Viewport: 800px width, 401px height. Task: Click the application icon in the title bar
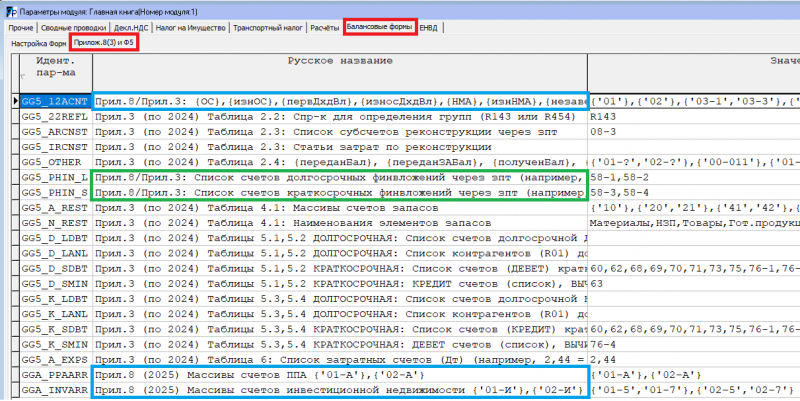[9, 9]
